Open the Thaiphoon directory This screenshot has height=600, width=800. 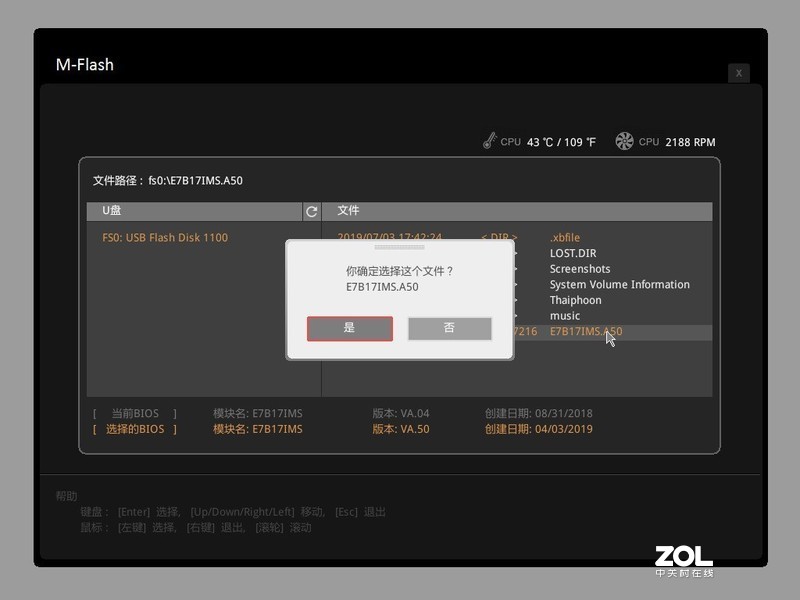575,299
